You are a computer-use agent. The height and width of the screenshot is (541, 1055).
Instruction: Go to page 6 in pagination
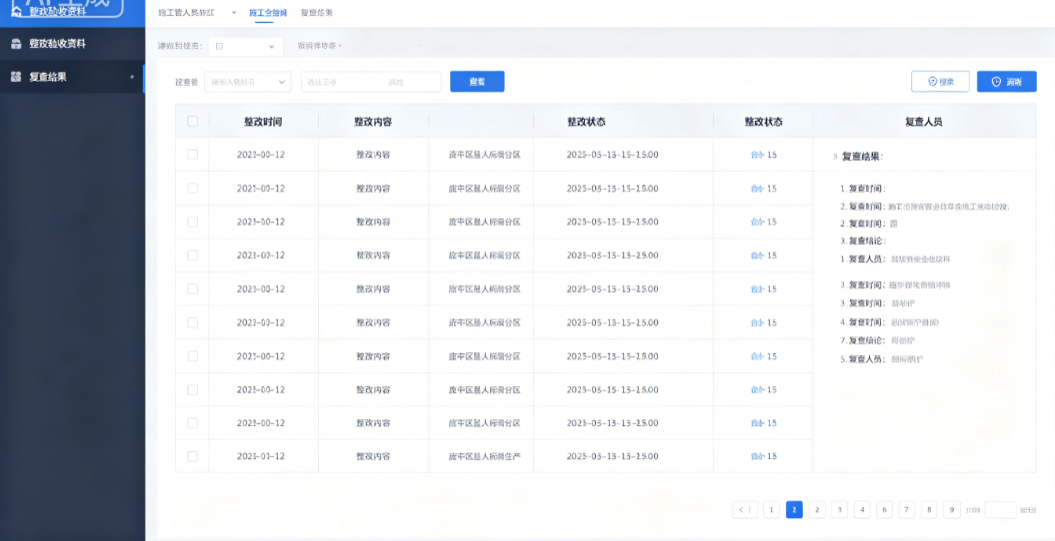tap(884, 510)
